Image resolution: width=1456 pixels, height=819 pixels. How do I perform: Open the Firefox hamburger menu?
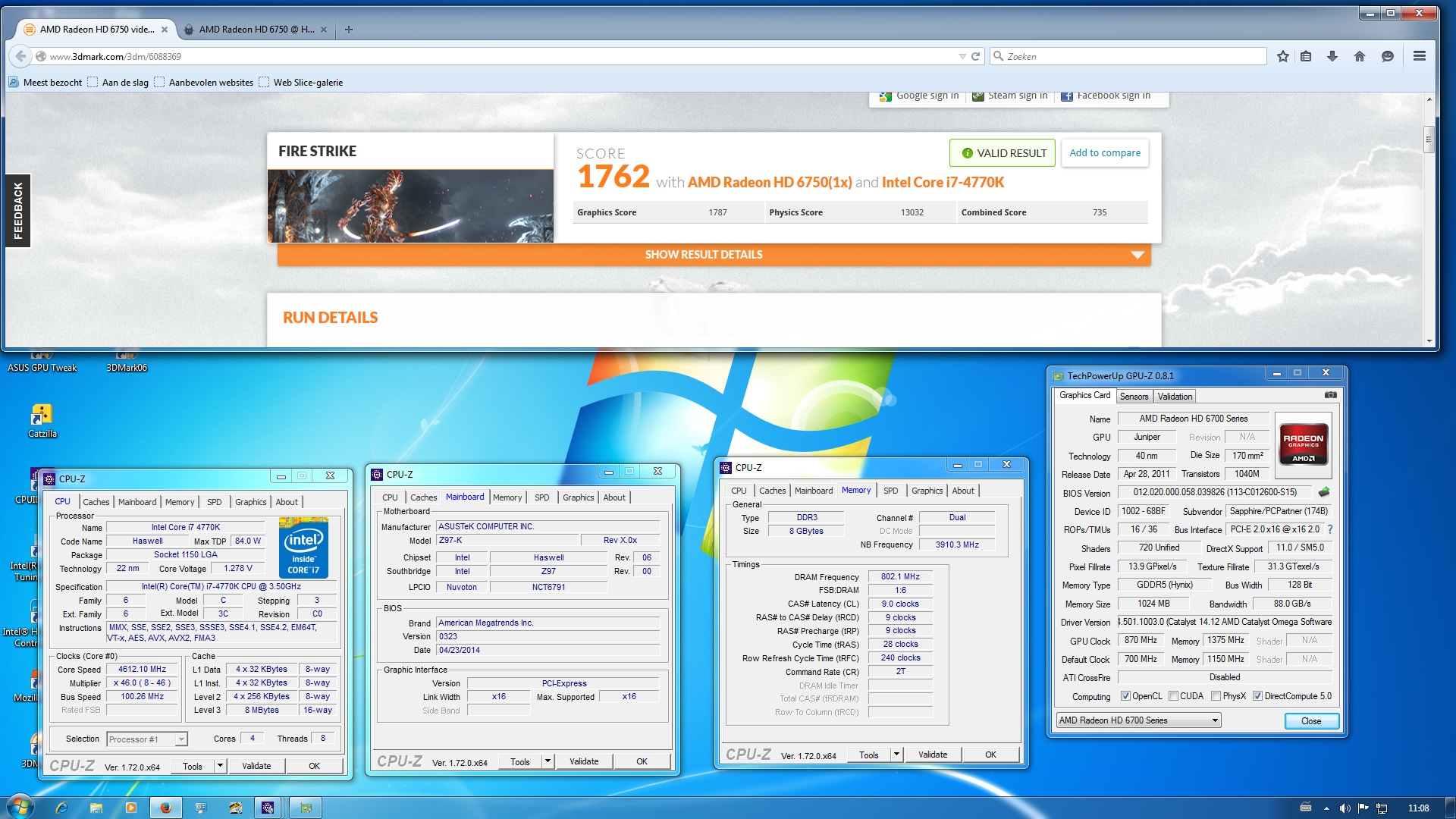[x=1420, y=56]
